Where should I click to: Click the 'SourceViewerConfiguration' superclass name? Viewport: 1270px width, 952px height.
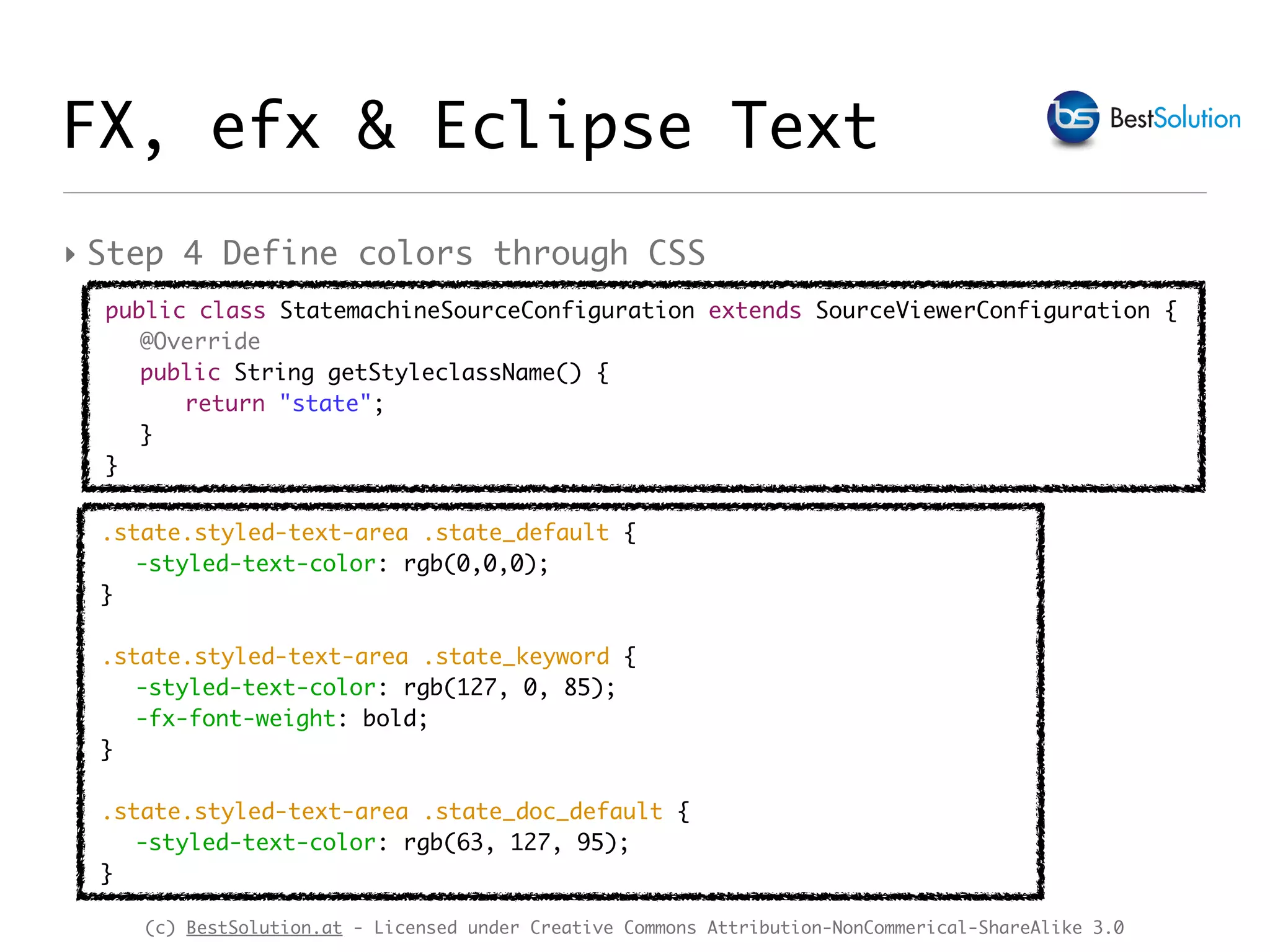tap(983, 311)
